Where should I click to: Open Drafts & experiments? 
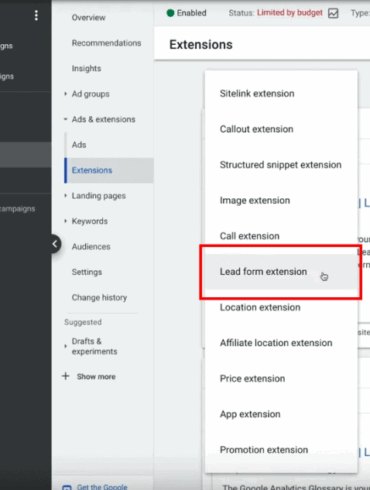tap(94, 346)
